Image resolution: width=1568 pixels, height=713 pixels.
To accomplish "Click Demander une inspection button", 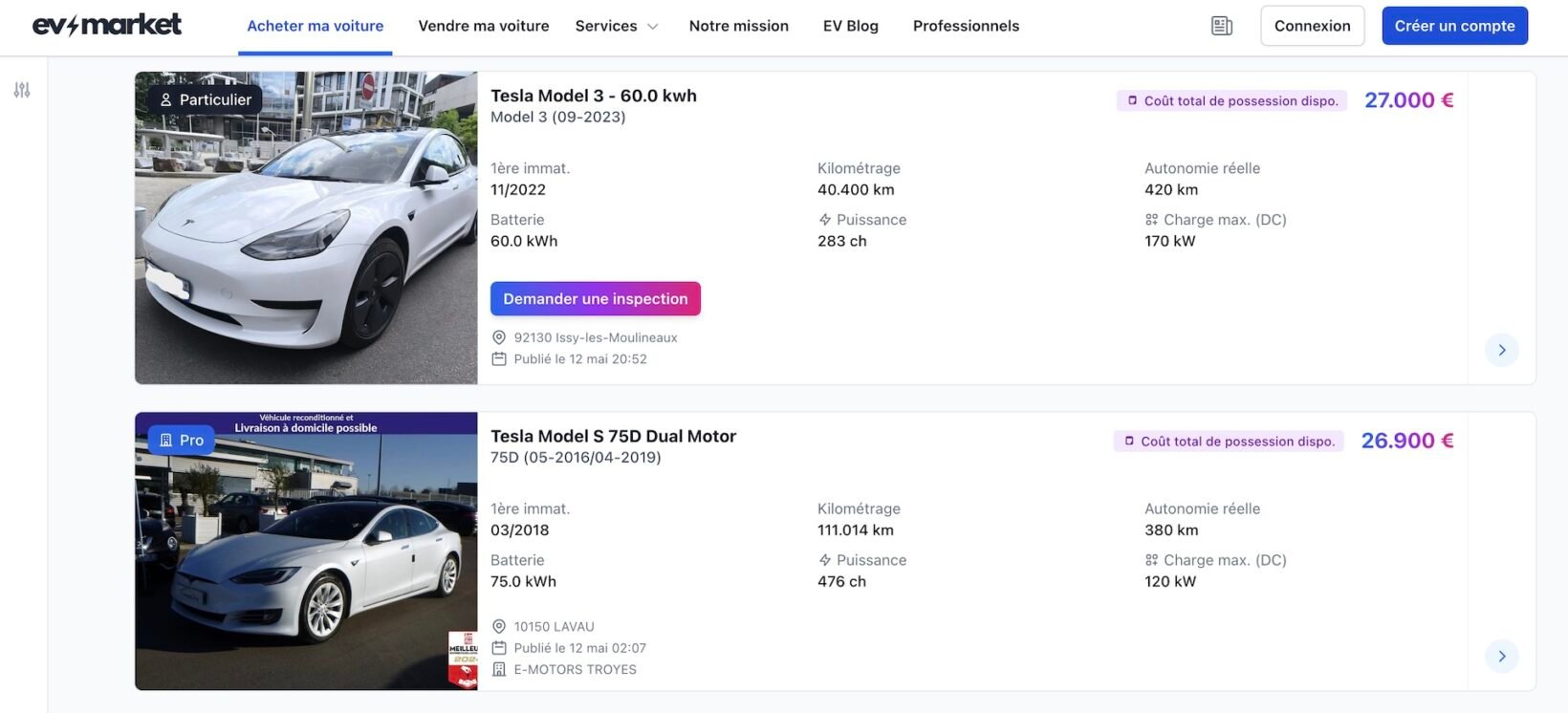I will [595, 298].
